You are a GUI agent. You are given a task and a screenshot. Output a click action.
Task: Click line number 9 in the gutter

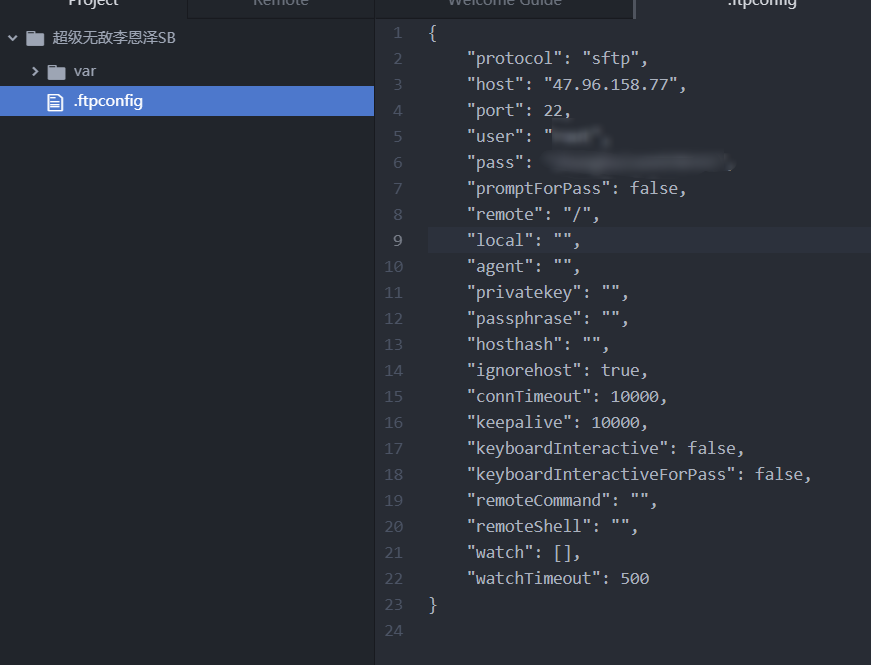[x=397, y=240]
